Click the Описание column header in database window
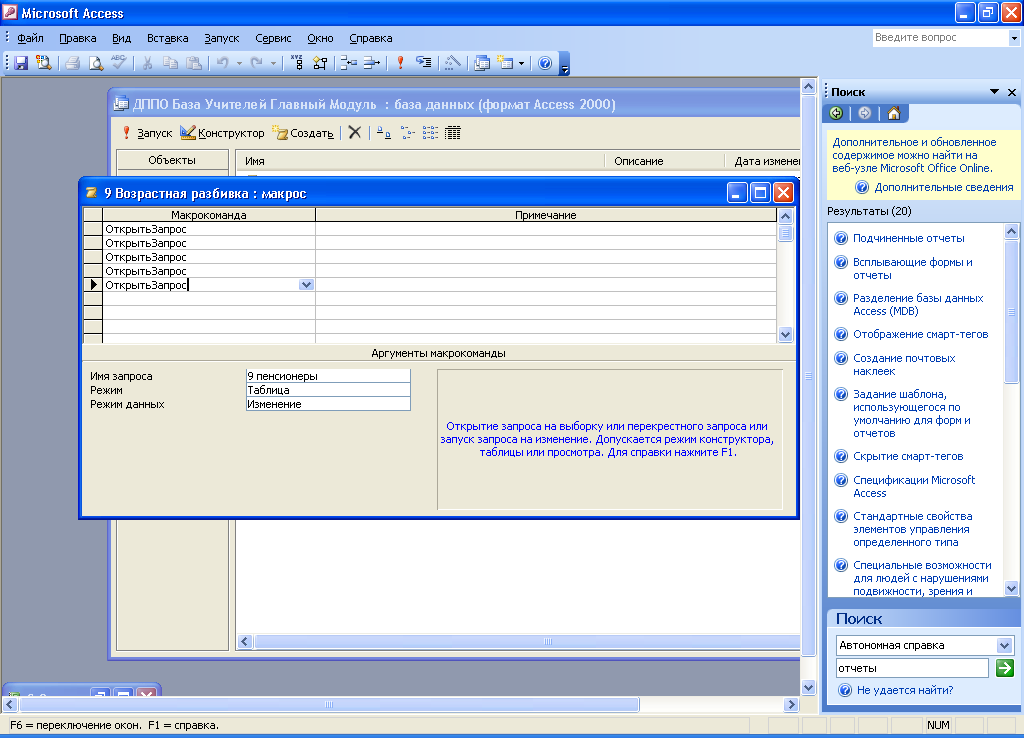This screenshot has height=738, width=1024. tap(665, 161)
